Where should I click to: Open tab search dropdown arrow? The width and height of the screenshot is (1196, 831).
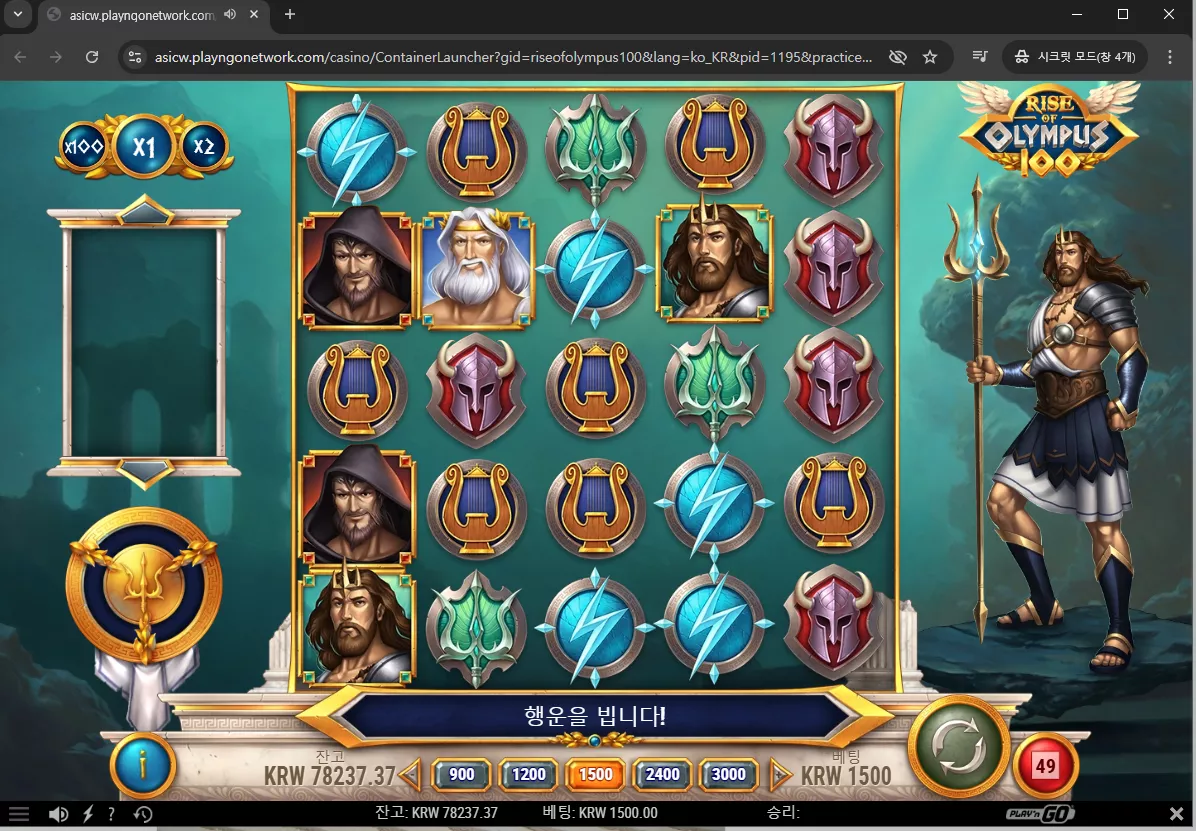pyautogui.click(x=18, y=14)
